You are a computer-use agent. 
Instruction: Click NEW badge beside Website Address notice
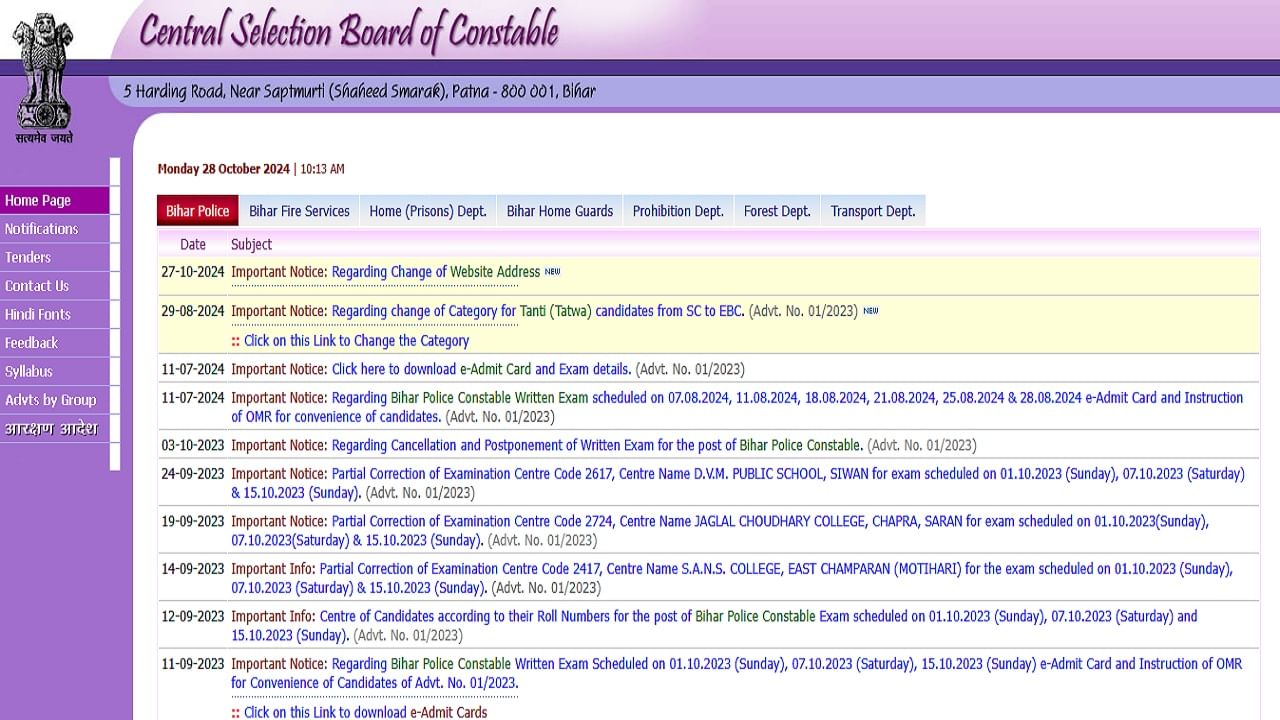pos(552,272)
